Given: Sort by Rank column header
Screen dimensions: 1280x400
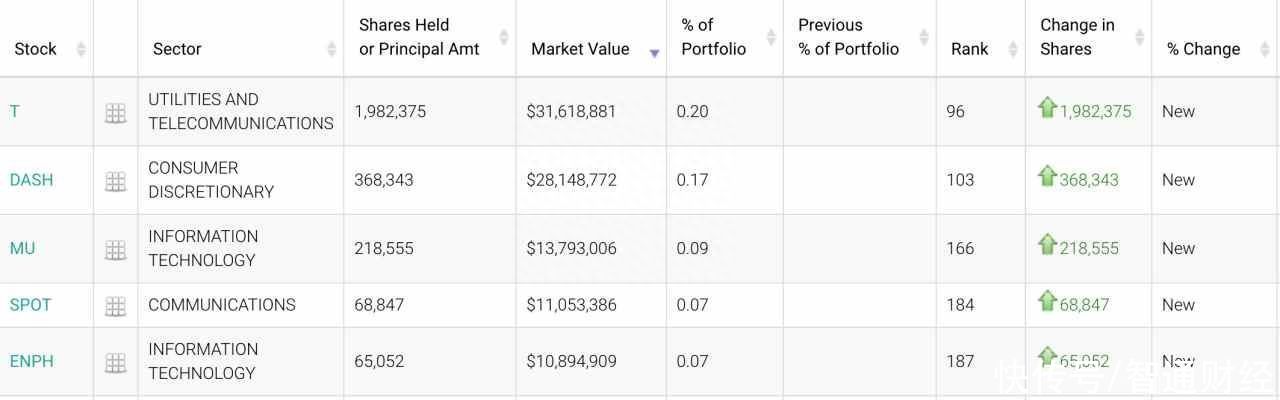Looking at the screenshot, I should click(969, 49).
